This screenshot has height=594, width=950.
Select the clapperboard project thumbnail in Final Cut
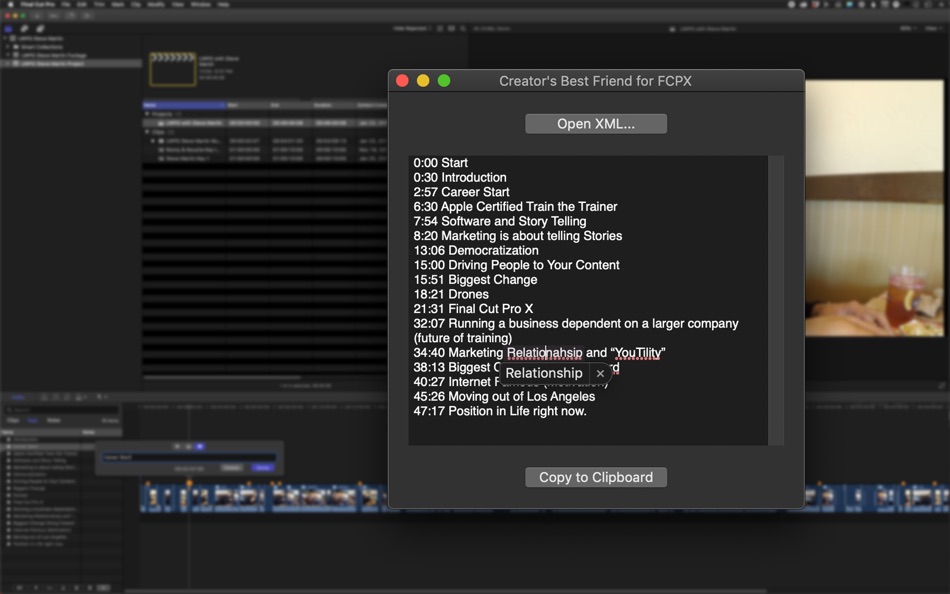tap(173, 69)
